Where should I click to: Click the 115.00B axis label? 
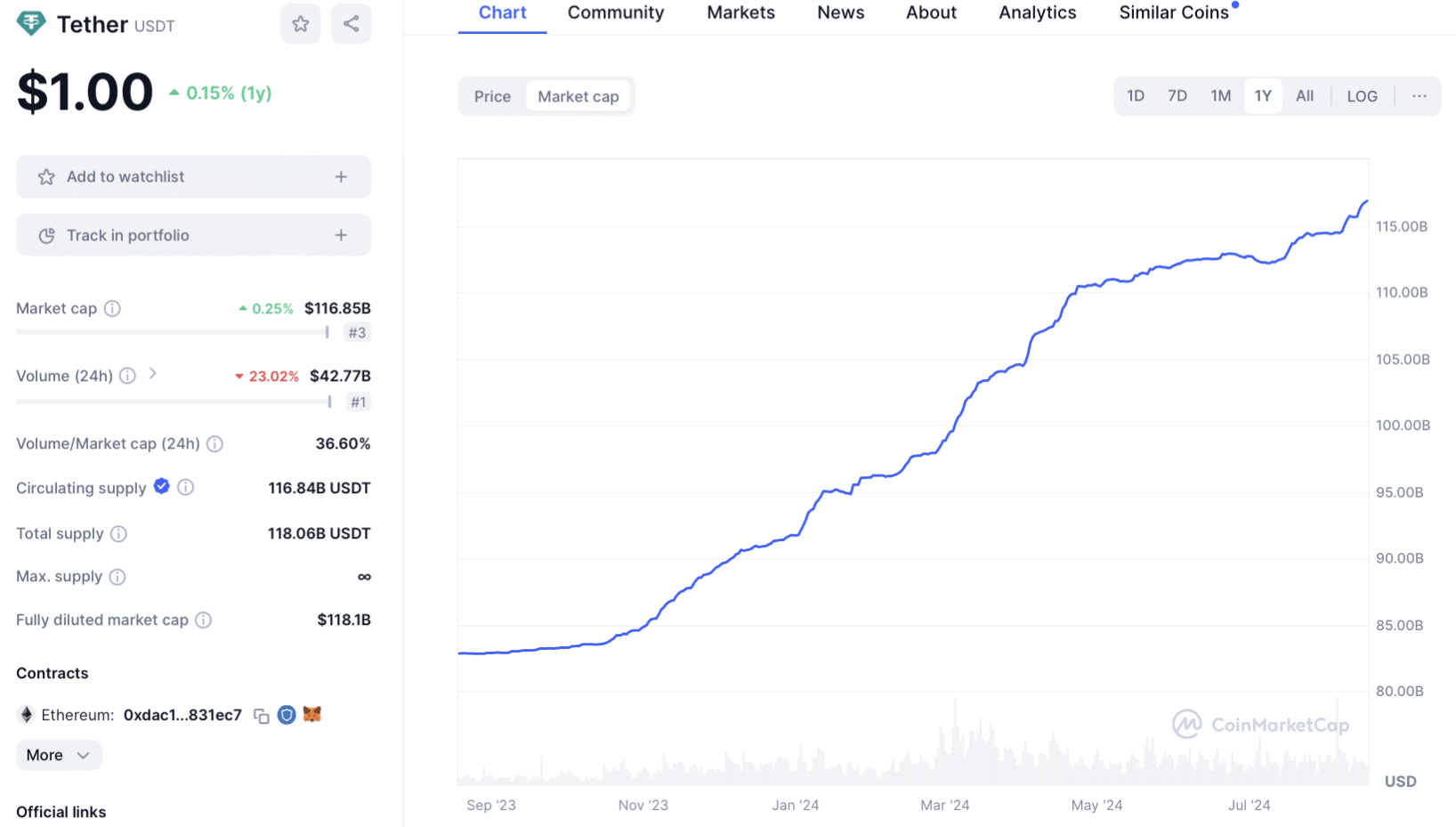[x=1402, y=226]
